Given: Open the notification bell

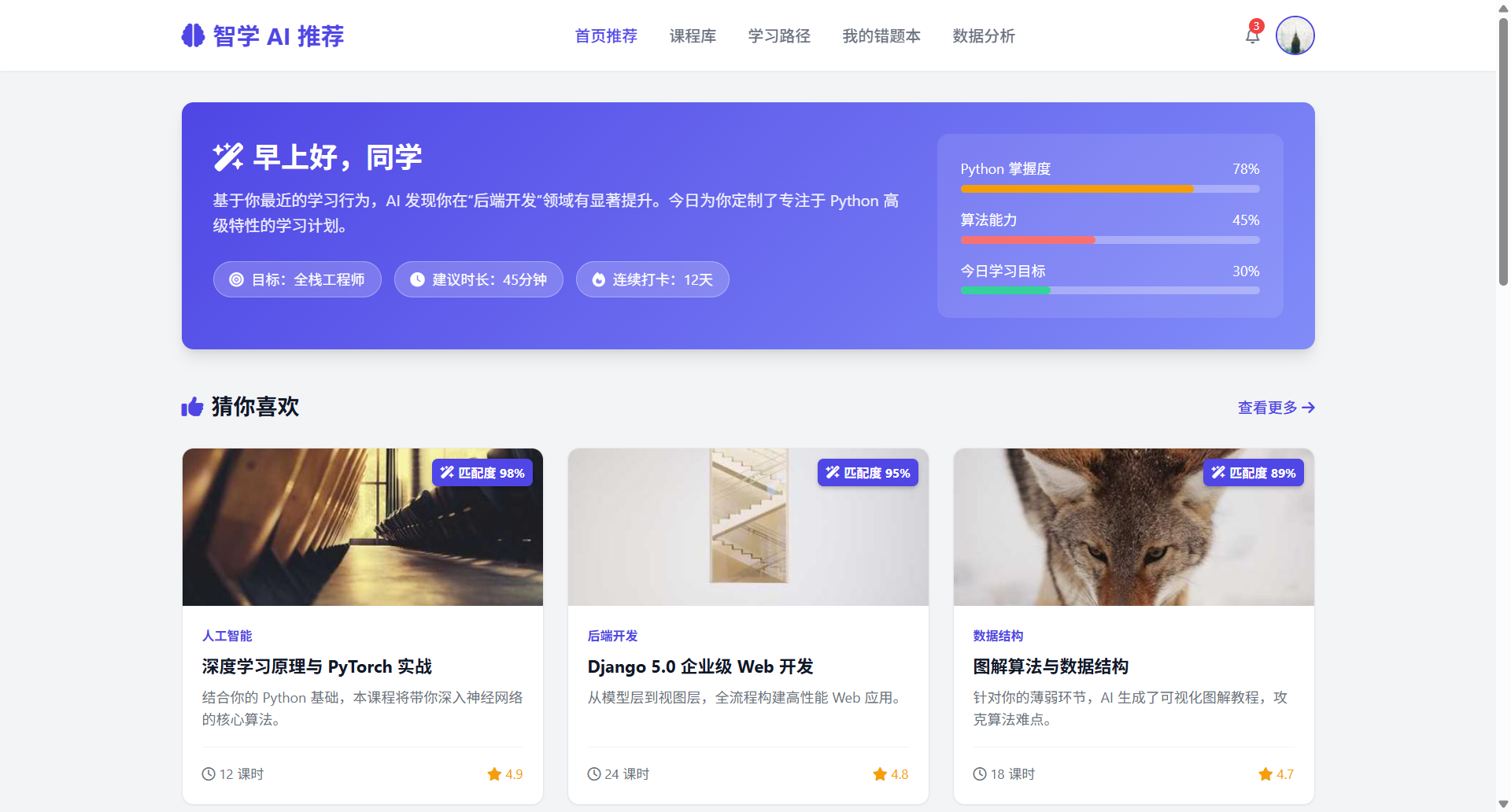Looking at the screenshot, I should [1252, 35].
